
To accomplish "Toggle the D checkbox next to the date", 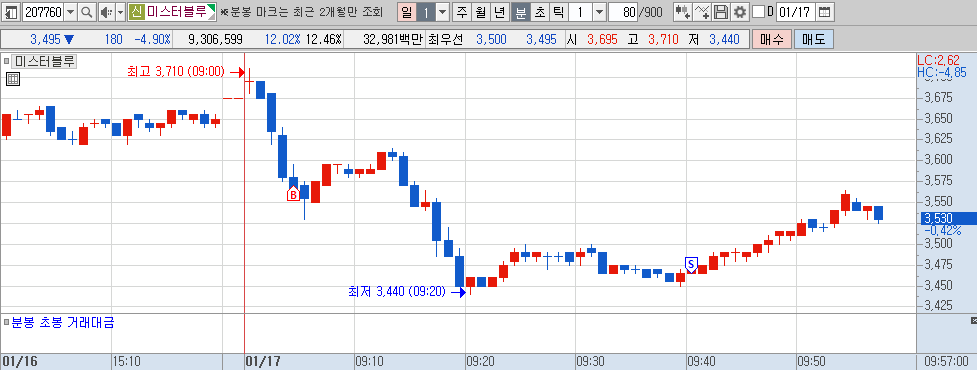I will pos(758,11).
